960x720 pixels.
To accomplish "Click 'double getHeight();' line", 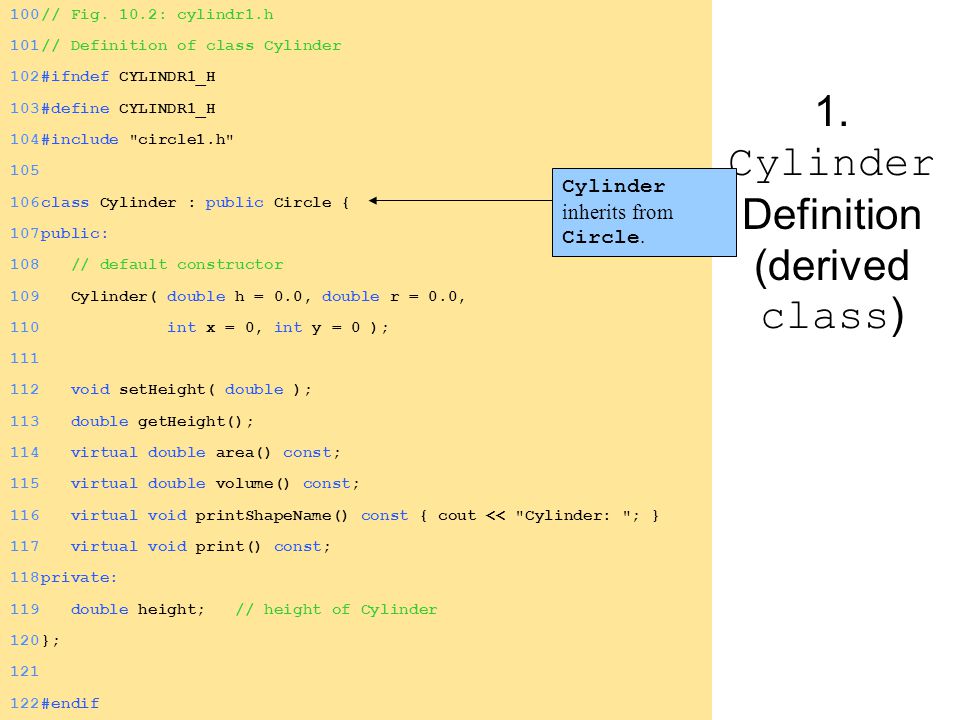I will click(162, 421).
